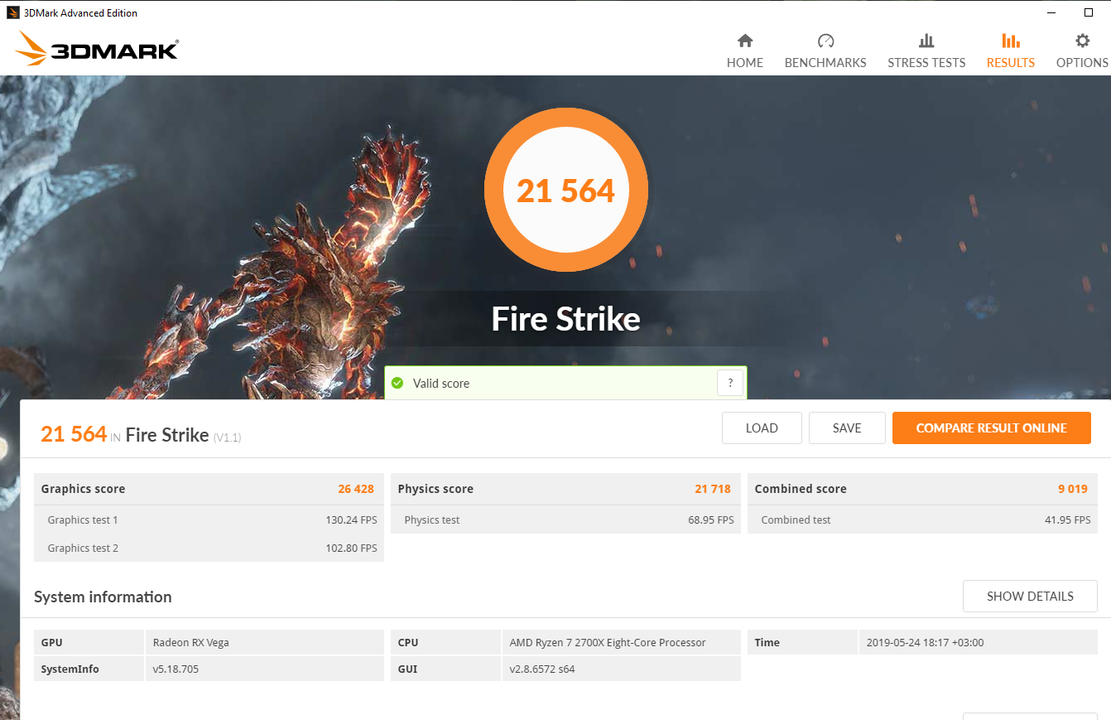The height and width of the screenshot is (720, 1111).
Task: Click the 3DMark title bar app icon
Action: click(13, 13)
